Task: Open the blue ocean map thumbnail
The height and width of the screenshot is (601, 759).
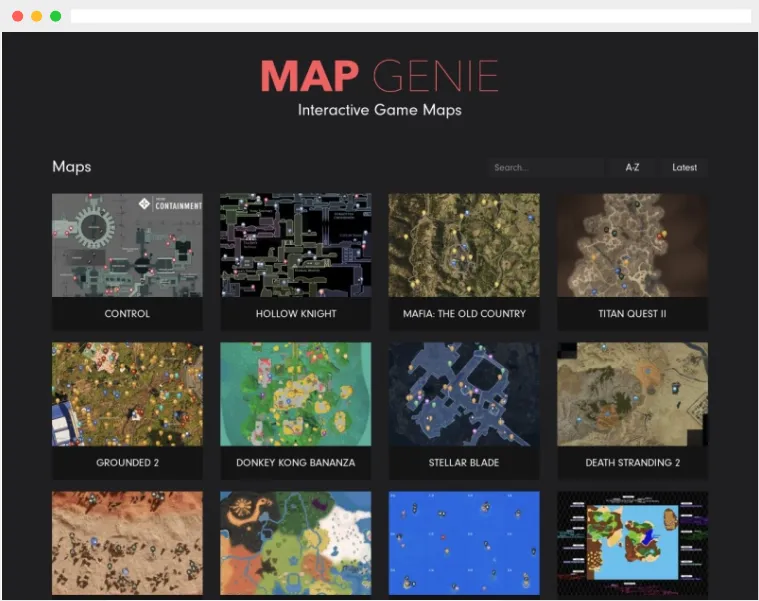Action: (x=464, y=543)
